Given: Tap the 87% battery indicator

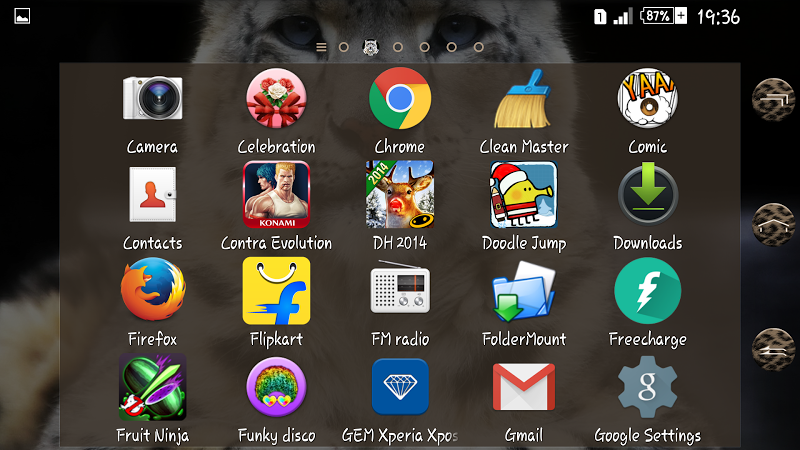Looking at the screenshot, I should tap(663, 16).
